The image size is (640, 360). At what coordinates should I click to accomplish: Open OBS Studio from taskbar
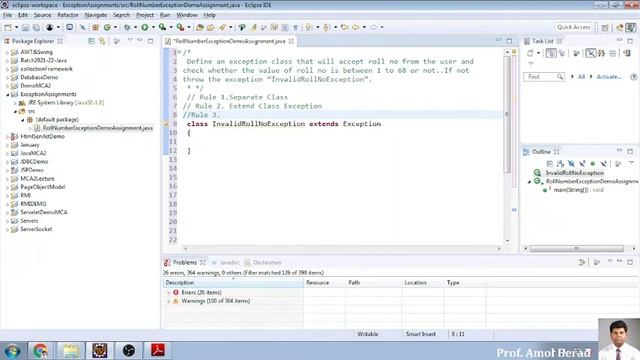pos(129,351)
